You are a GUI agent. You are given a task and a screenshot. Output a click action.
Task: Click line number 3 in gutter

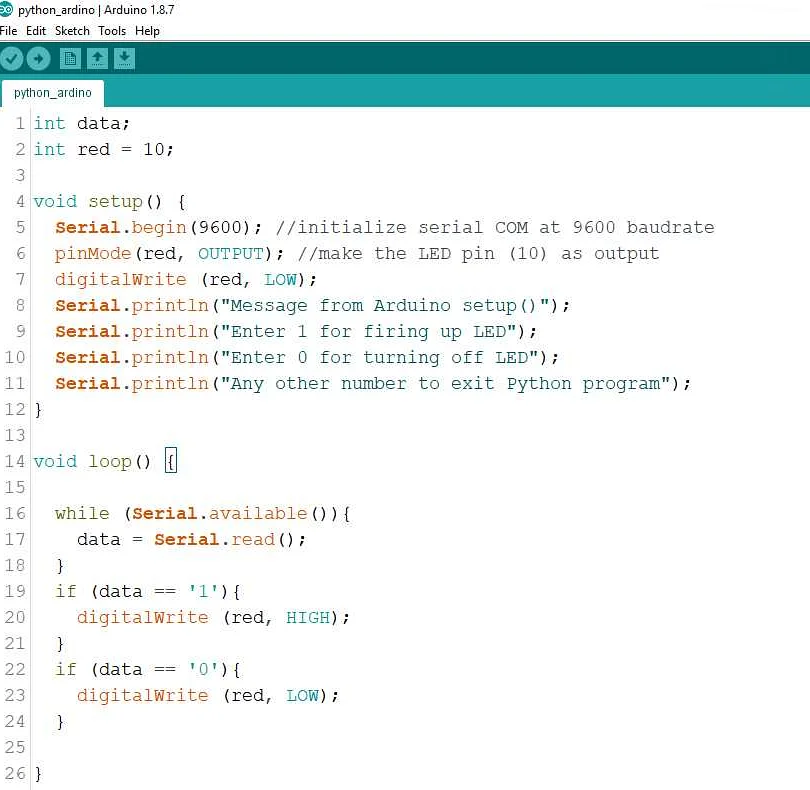[20, 175]
